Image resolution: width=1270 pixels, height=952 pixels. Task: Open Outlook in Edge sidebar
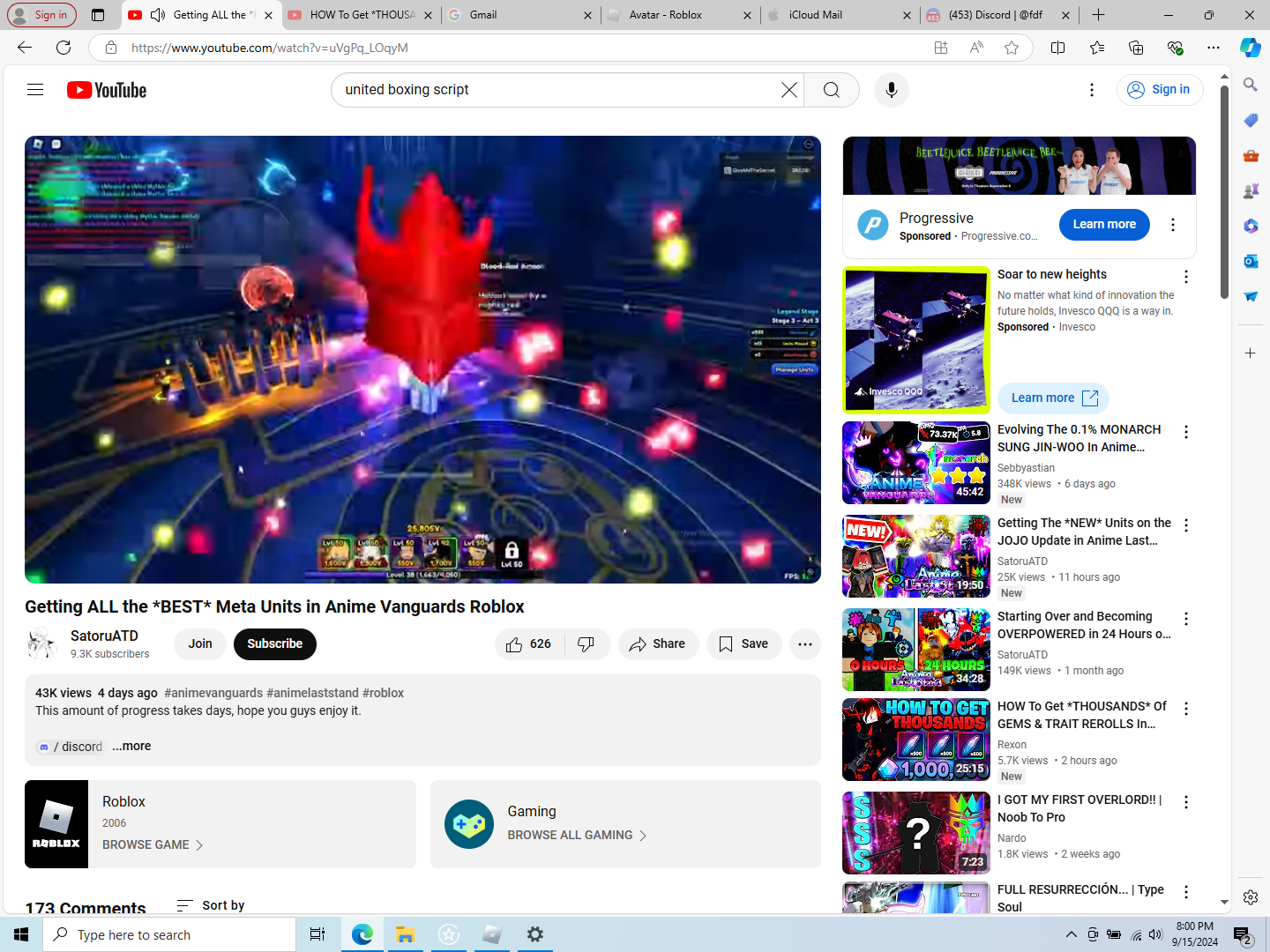1251,261
